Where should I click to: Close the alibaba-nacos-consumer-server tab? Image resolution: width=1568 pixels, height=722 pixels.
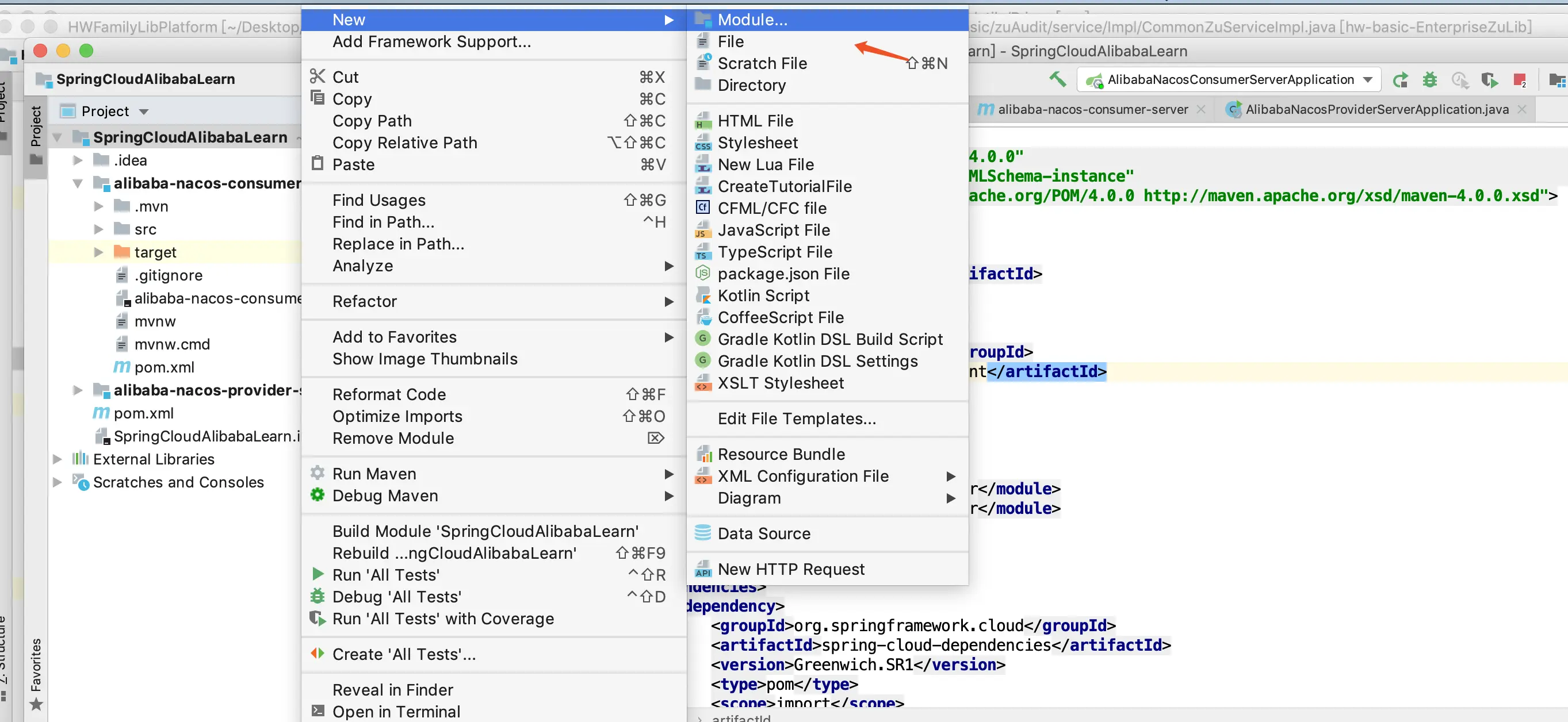(x=1200, y=109)
